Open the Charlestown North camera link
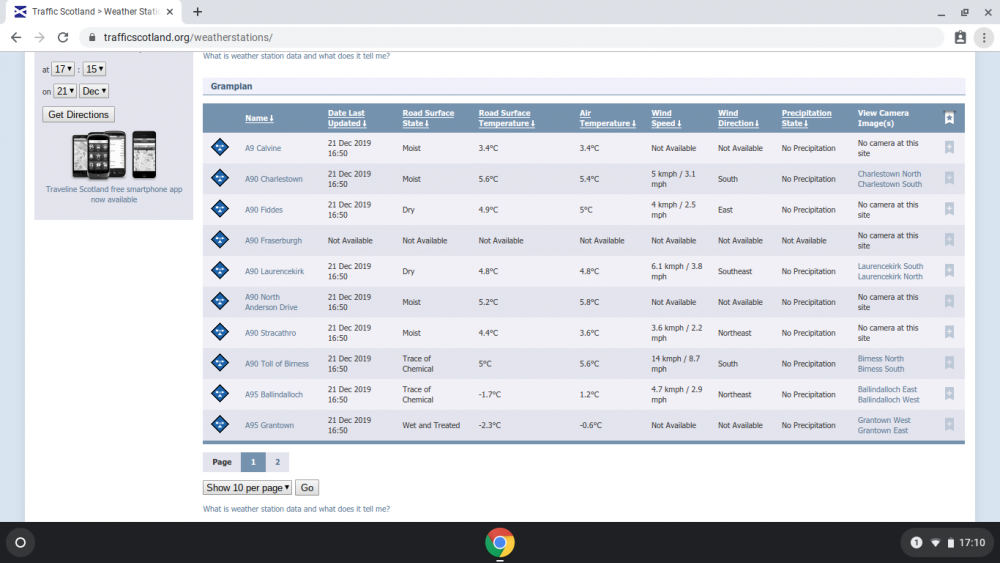 (x=889, y=173)
